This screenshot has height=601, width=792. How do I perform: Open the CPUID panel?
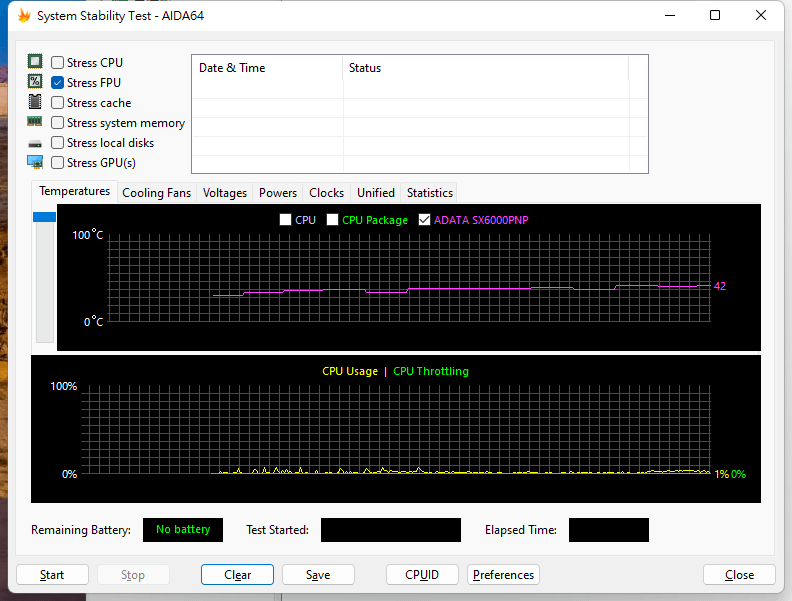click(422, 575)
